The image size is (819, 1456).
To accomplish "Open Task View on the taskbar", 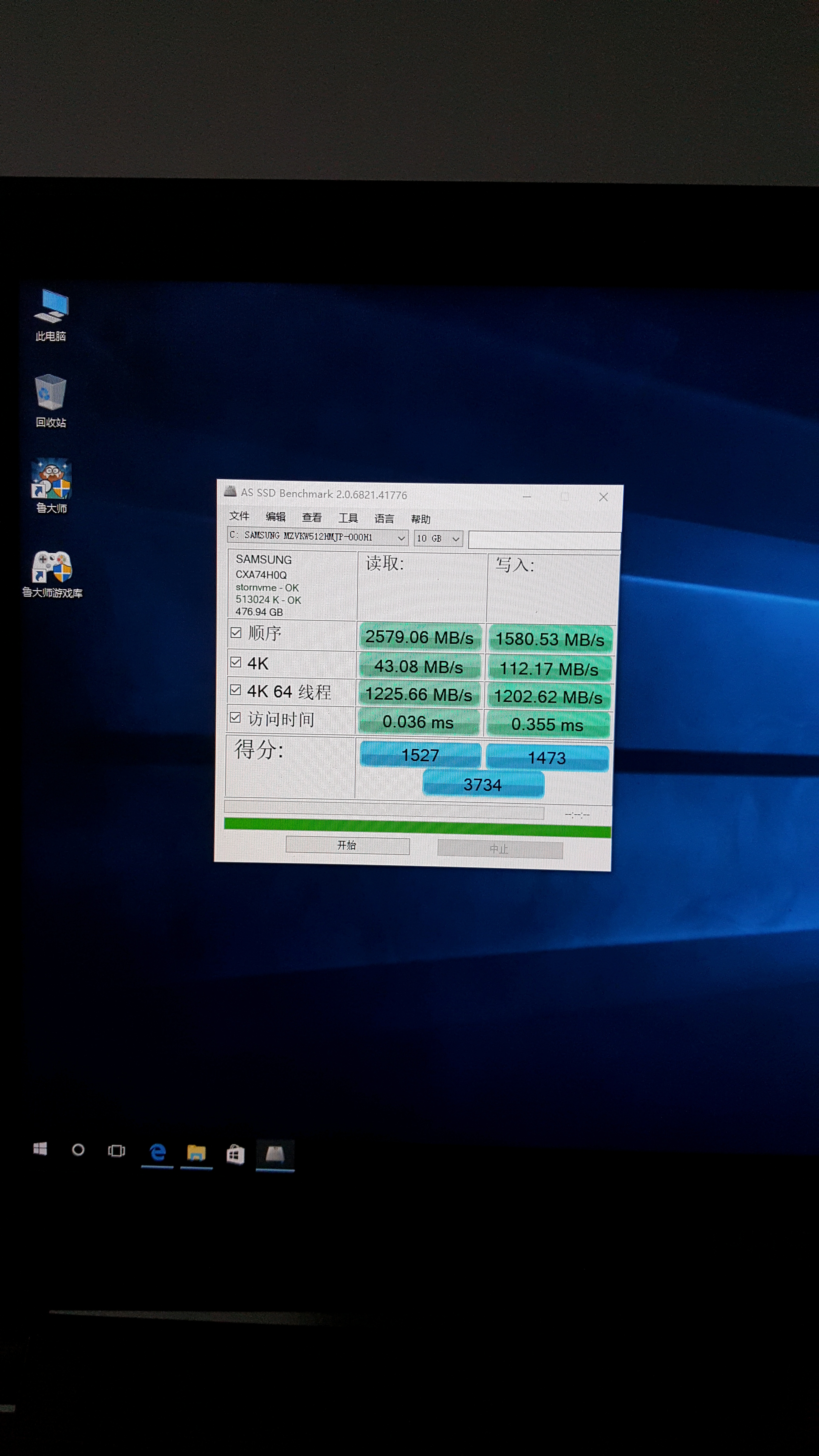I will point(116,1151).
